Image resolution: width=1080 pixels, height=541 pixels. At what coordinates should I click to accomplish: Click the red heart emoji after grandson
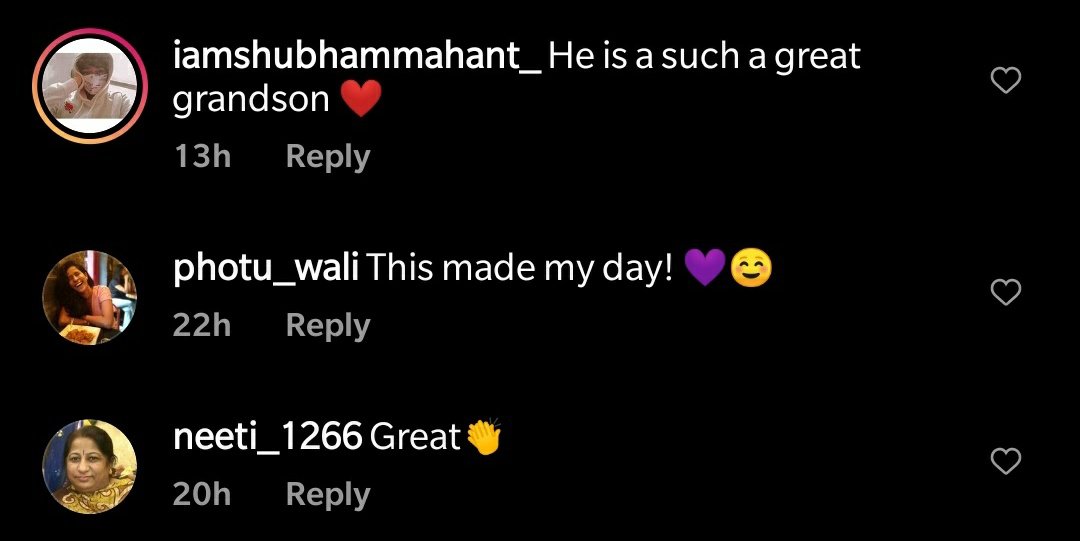tap(361, 99)
